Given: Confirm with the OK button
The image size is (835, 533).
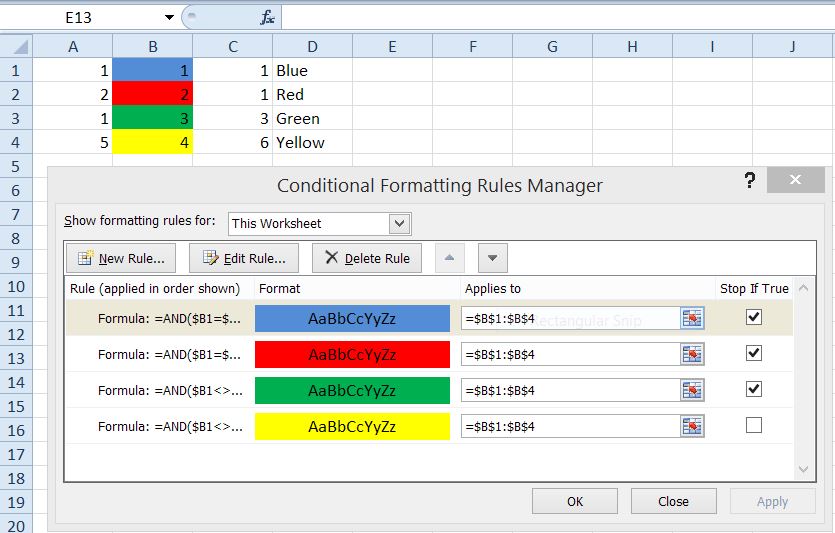Looking at the screenshot, I should 575,502.
